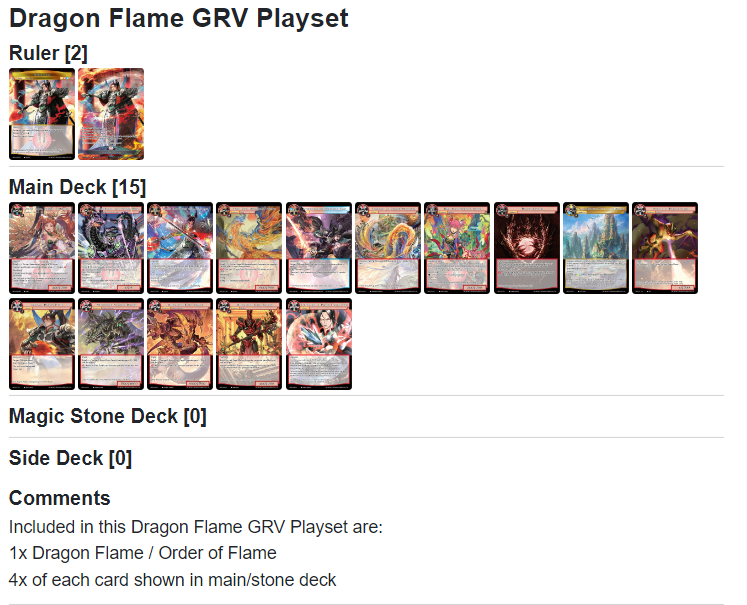Open the flame-bordered ruler card
Screen dimensions: 747x605
(111, 114)
